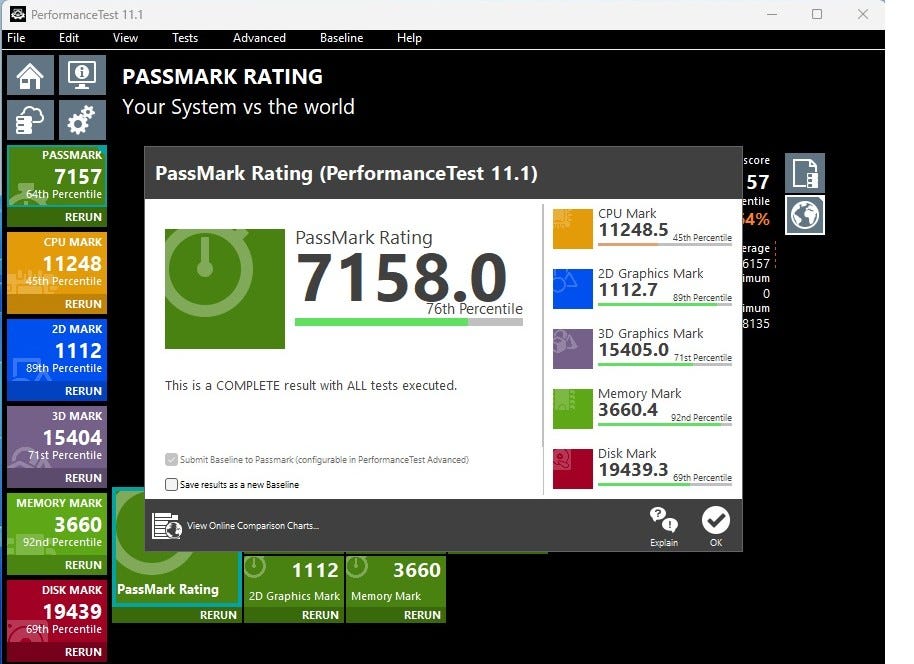Open View Online Comparison Charts link

tap(252, 525)
